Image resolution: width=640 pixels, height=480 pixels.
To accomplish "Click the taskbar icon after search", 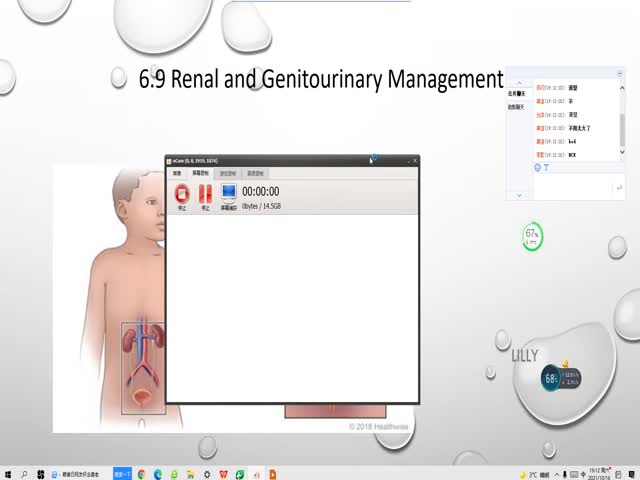I will tap(40, 474).
